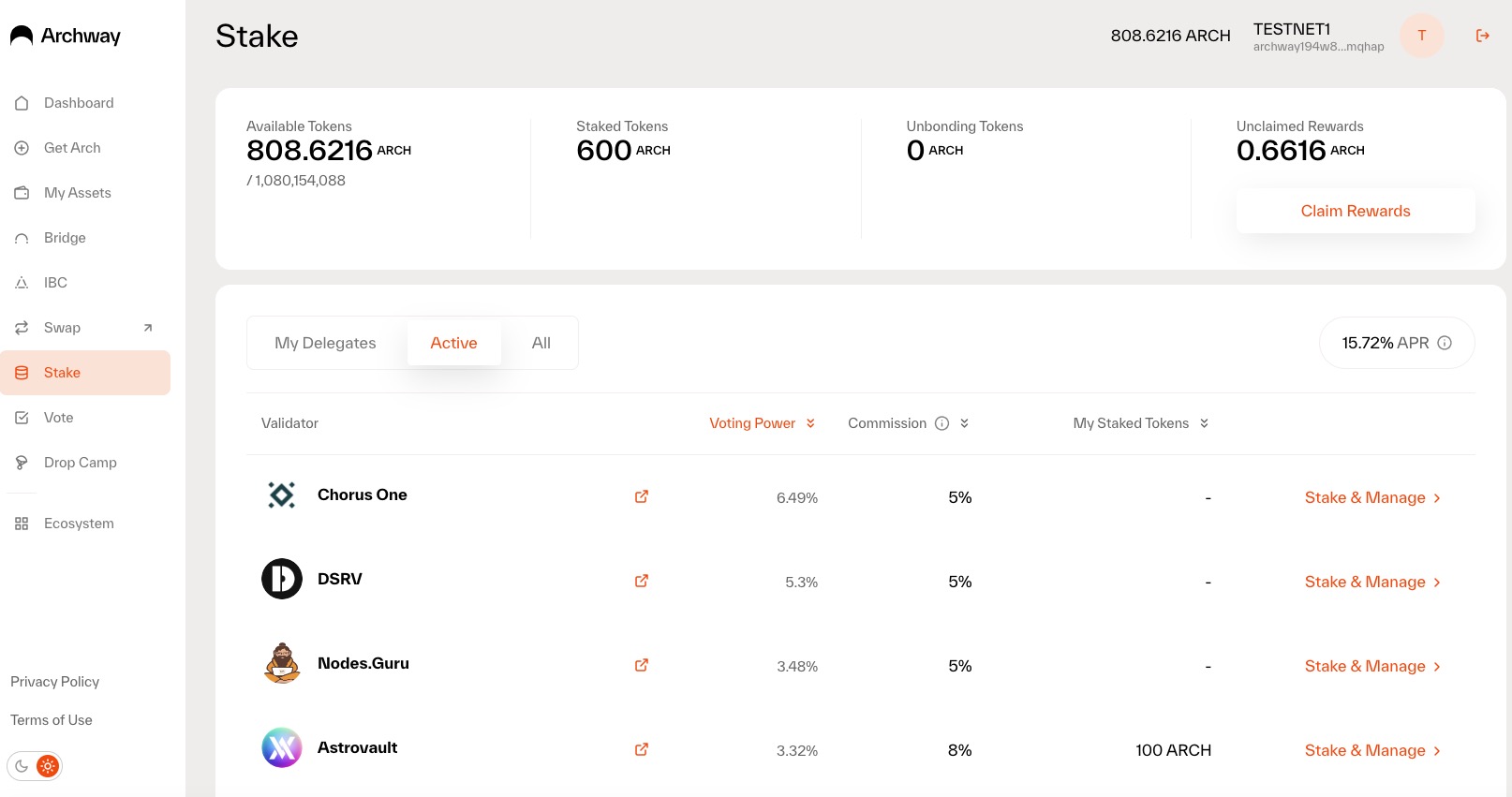The width and height of the screenshot is (1512, 797).
Task: Open Chorus One external link icon
Action: 642,496
